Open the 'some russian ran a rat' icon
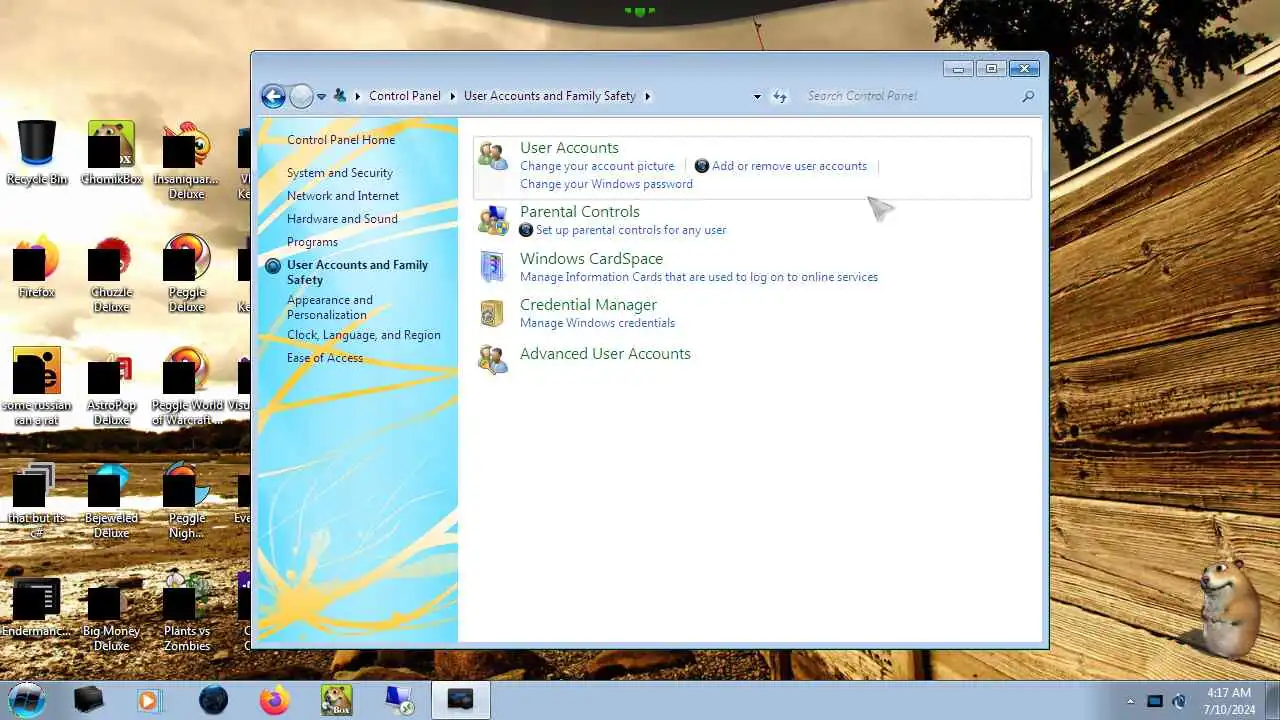This screenshot has height=720, width=1280. pos(37,371)
